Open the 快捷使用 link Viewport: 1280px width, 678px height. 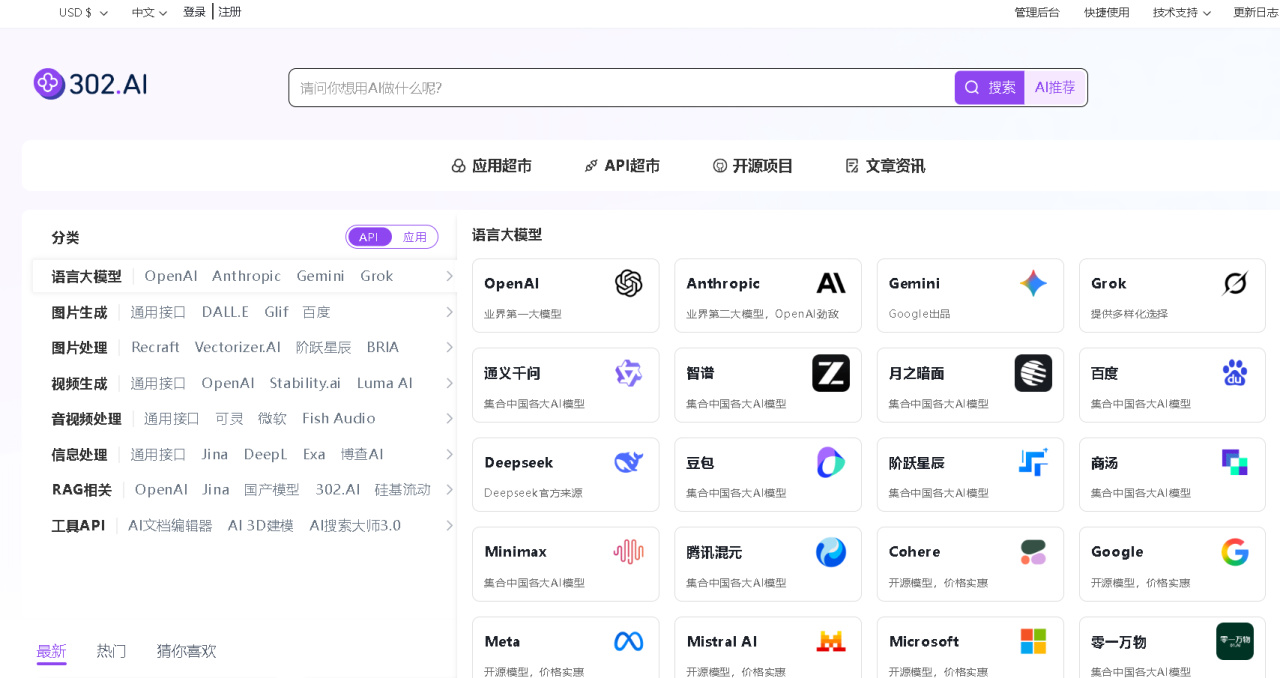1107,12
